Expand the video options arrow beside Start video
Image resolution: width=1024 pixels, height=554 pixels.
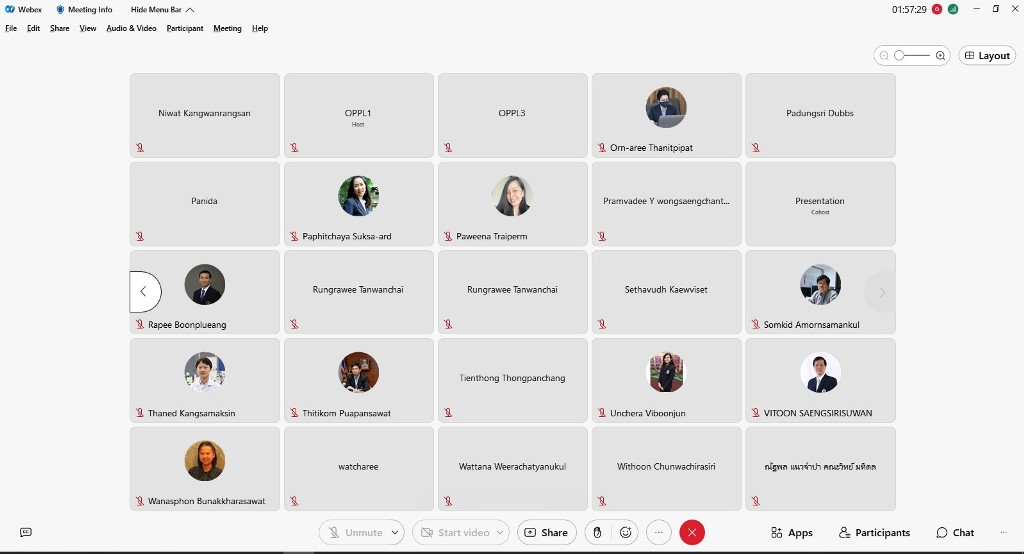501,533
